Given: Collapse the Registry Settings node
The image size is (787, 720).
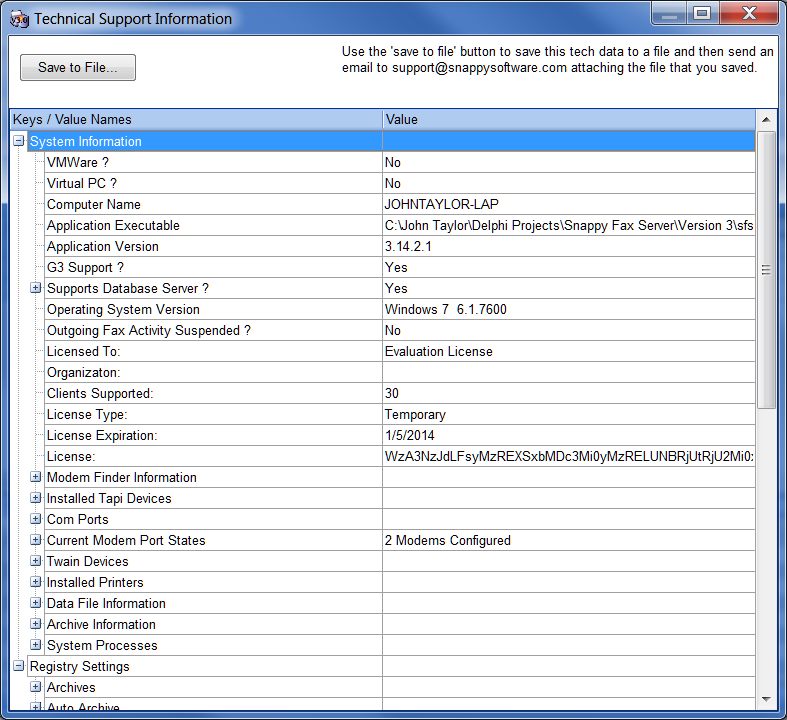Looking at the screenshot, I should point(19,666).
